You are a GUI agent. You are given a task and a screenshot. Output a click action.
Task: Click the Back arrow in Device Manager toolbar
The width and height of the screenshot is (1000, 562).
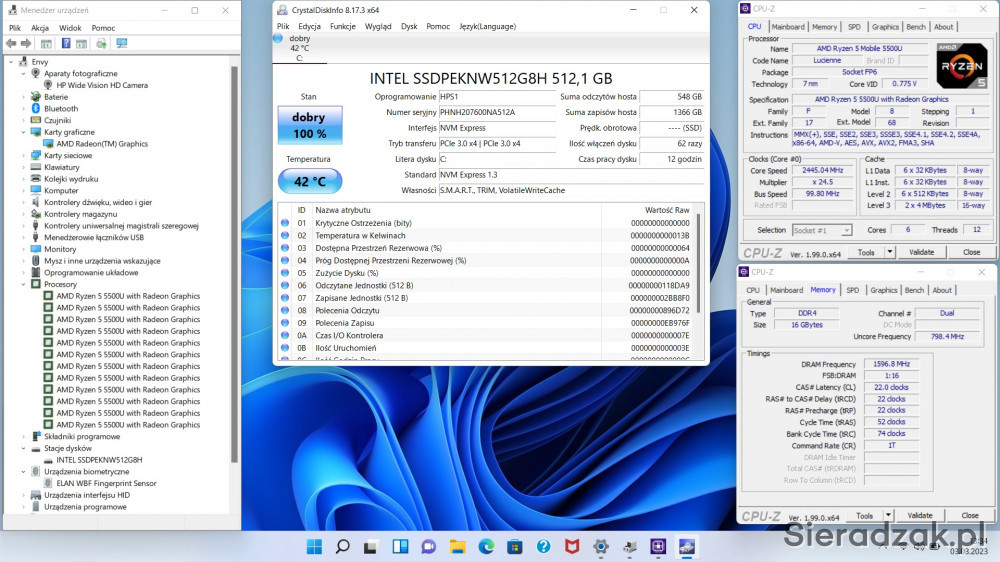tap(11, 43)
